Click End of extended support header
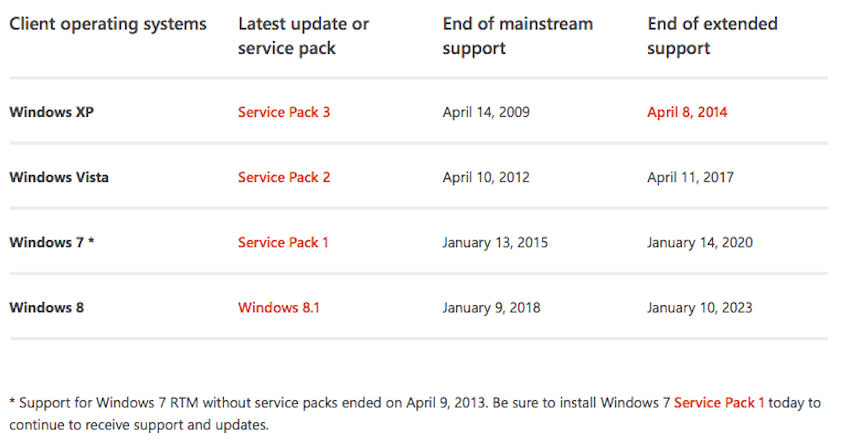850x443 pixels. [x=712, y=36]
